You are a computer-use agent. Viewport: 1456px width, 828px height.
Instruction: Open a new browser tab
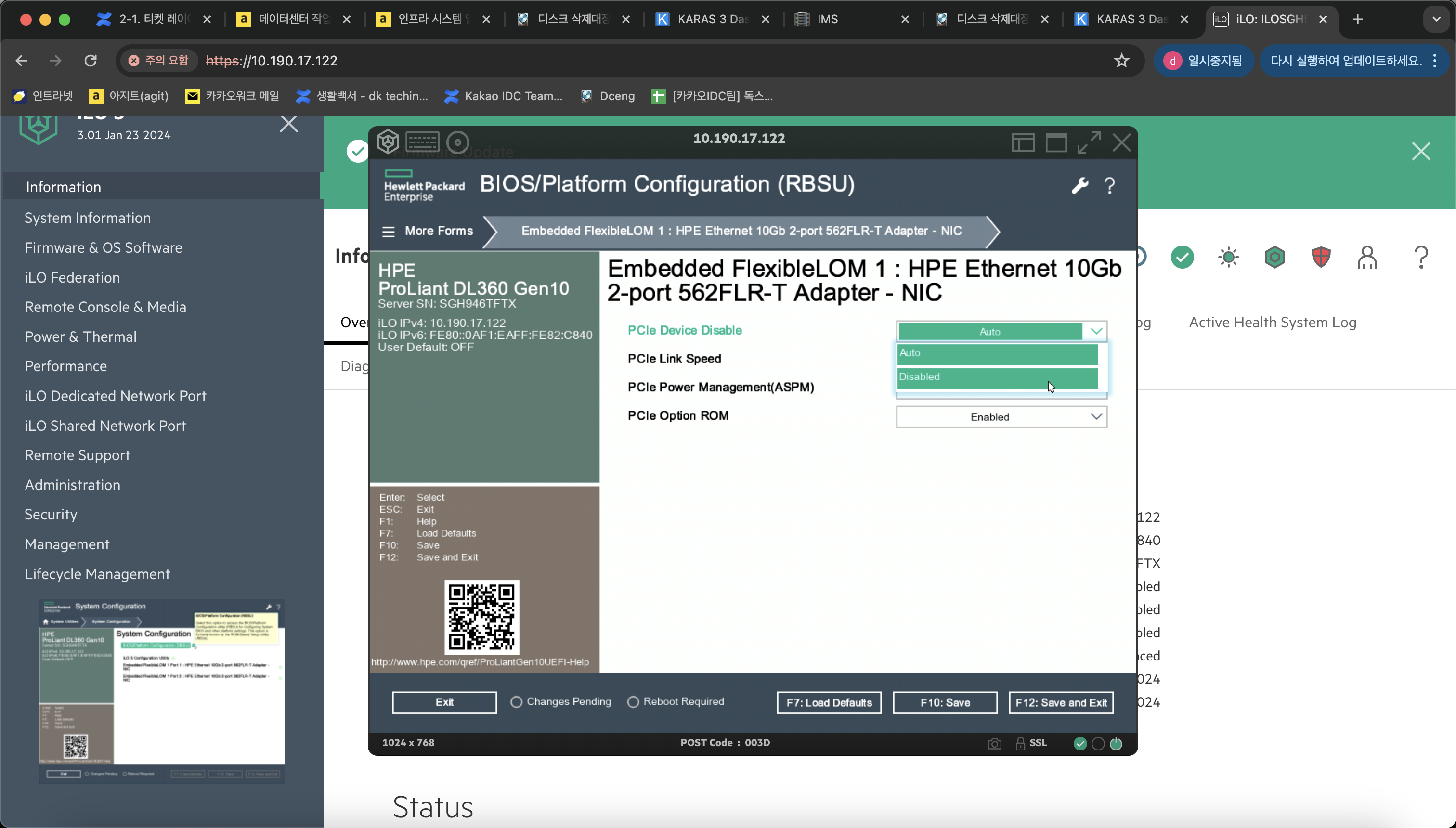coord(1358,19)
